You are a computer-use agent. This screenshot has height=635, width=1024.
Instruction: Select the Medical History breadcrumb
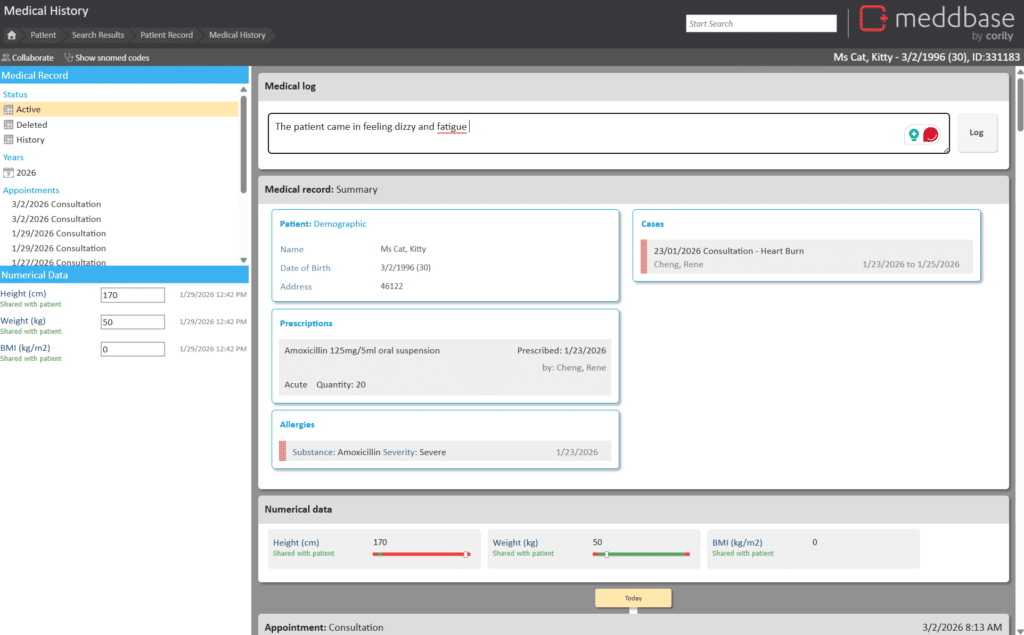pyautogui.click(x=237, y=35)
